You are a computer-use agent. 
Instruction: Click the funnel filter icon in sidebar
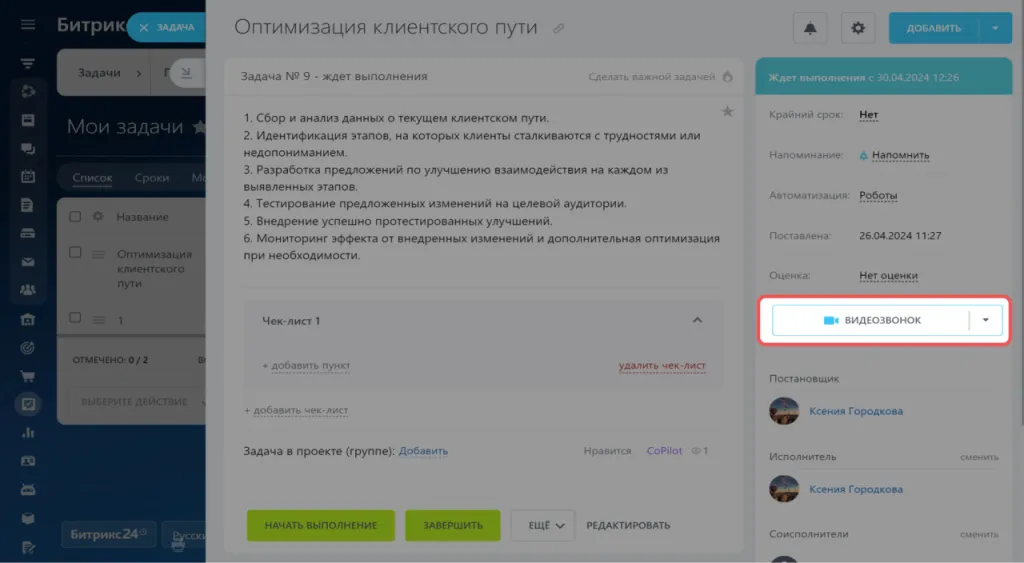[27, 63]
